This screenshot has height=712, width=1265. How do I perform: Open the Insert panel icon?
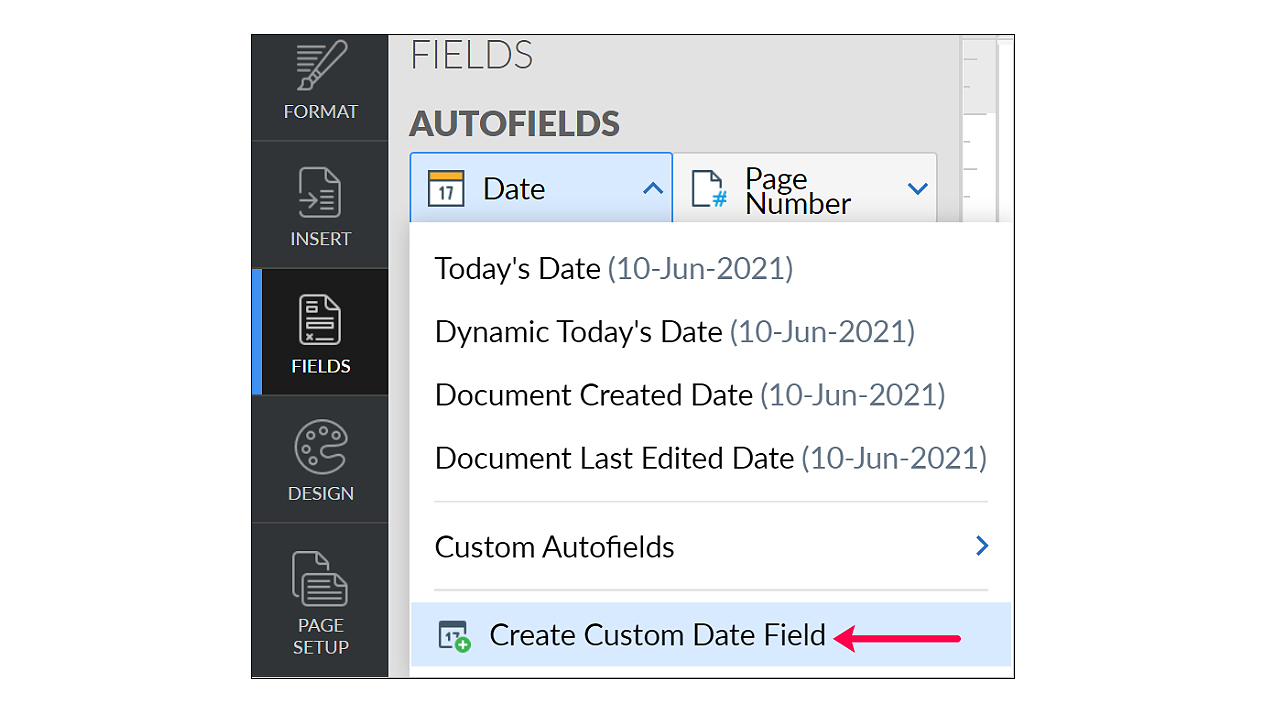pos(320,193)
